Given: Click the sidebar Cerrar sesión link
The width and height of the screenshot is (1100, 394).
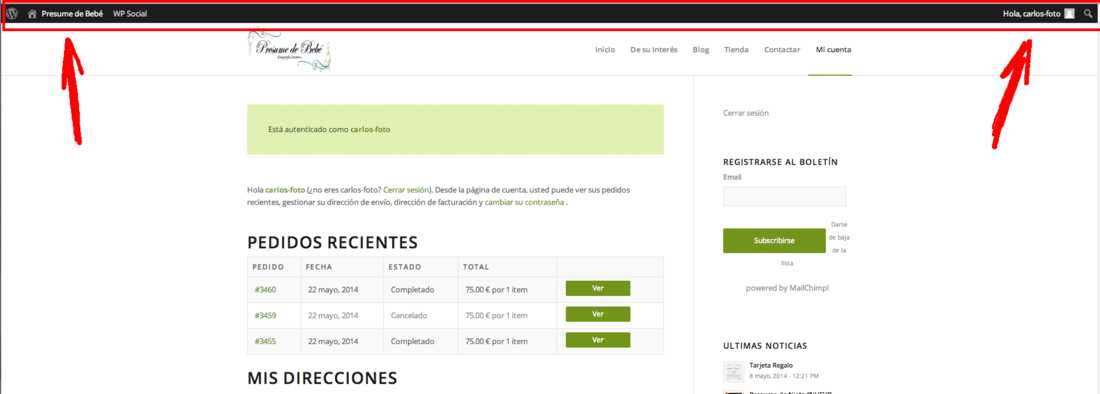Looking at the screenshot, I should [746, 113].
